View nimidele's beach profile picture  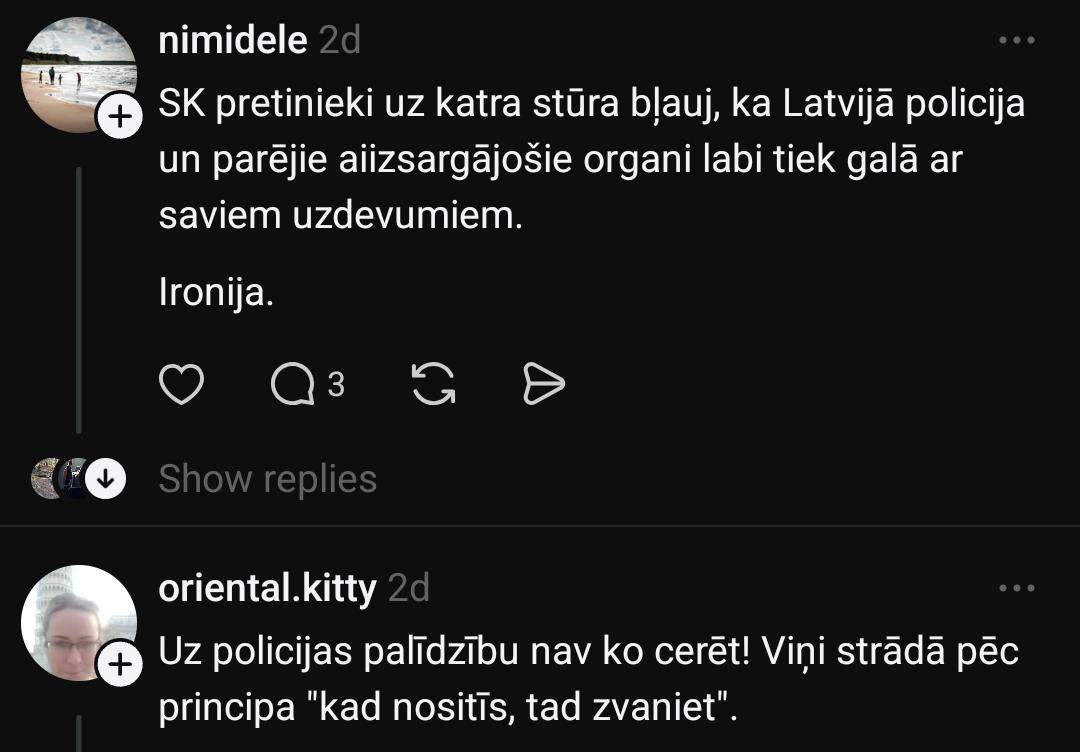[74, 73]
